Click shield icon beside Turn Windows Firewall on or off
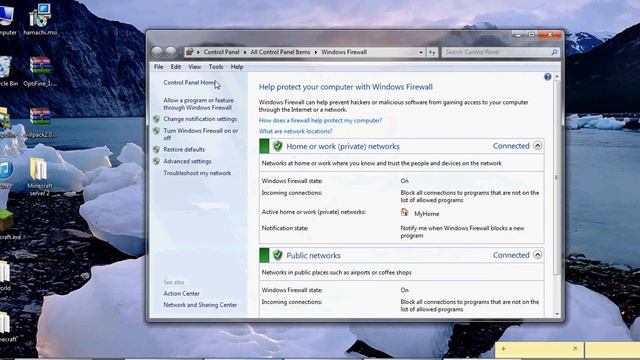640x360 pixels. 156,131
